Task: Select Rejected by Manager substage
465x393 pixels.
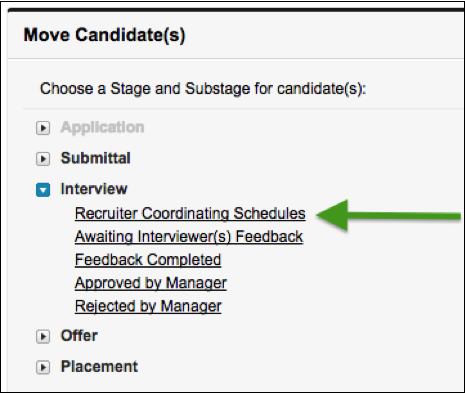Action: [x=148, y=306]
